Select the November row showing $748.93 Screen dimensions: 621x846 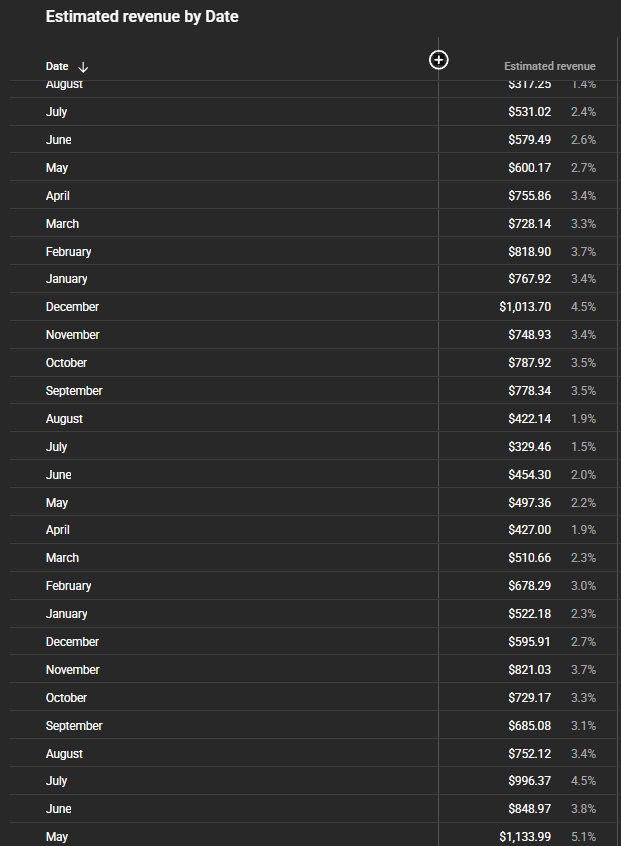pos(72,335)
